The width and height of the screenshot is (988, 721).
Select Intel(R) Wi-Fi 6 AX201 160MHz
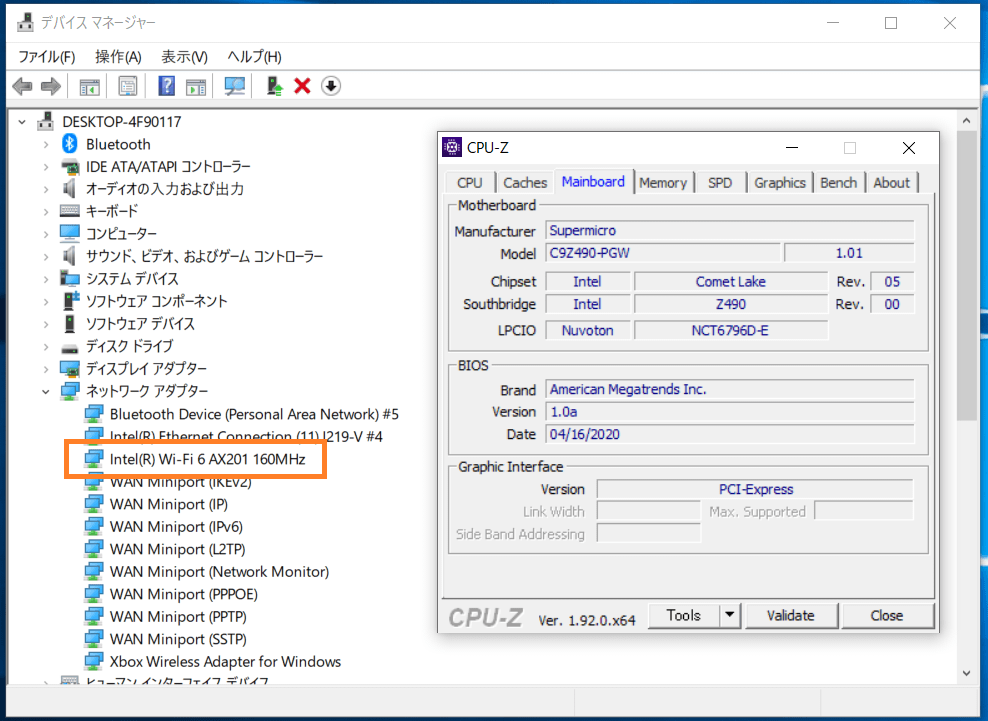(x=207, y=459)
